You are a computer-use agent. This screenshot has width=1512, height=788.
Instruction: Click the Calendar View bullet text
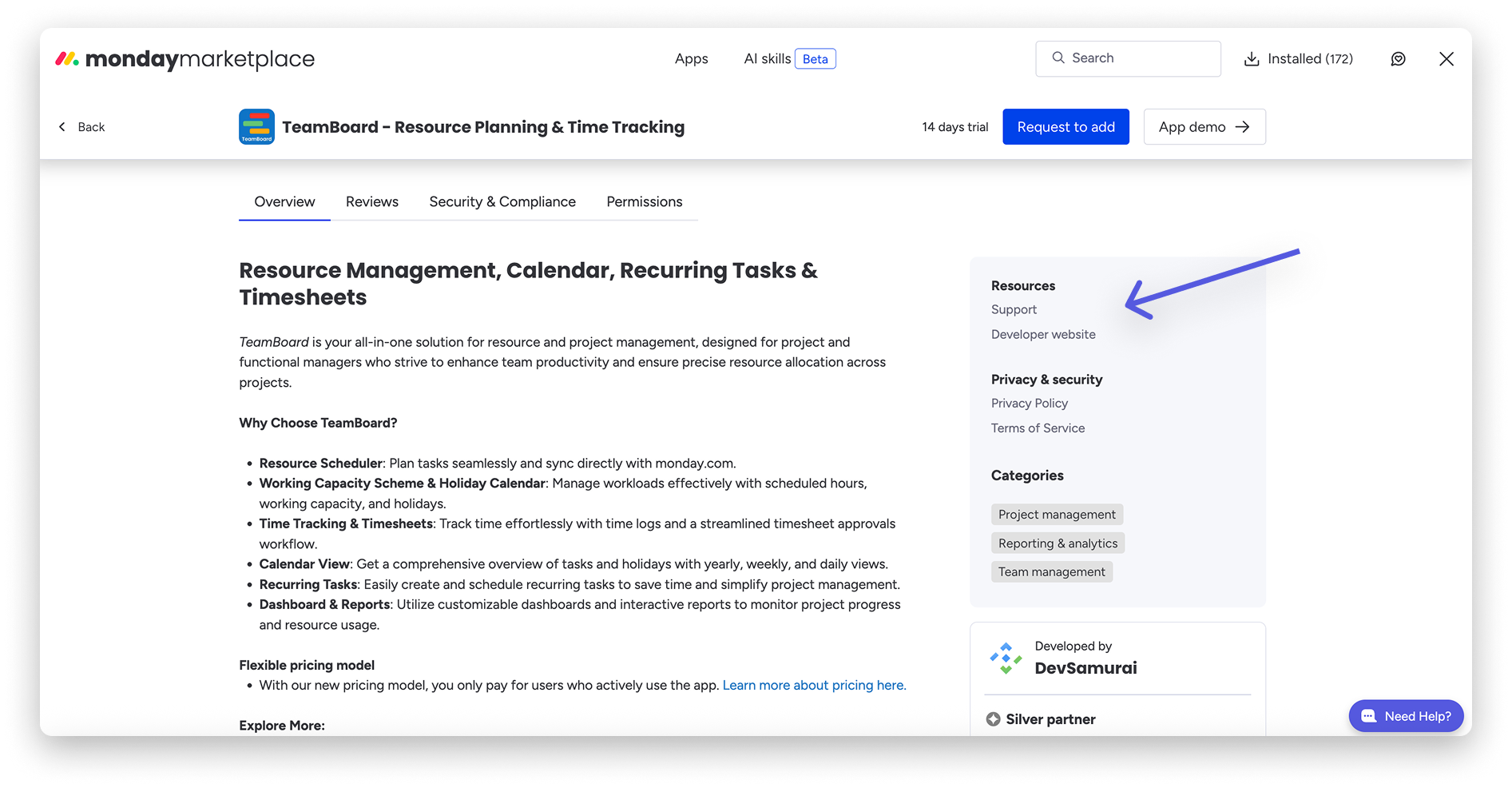pos(573,564)
